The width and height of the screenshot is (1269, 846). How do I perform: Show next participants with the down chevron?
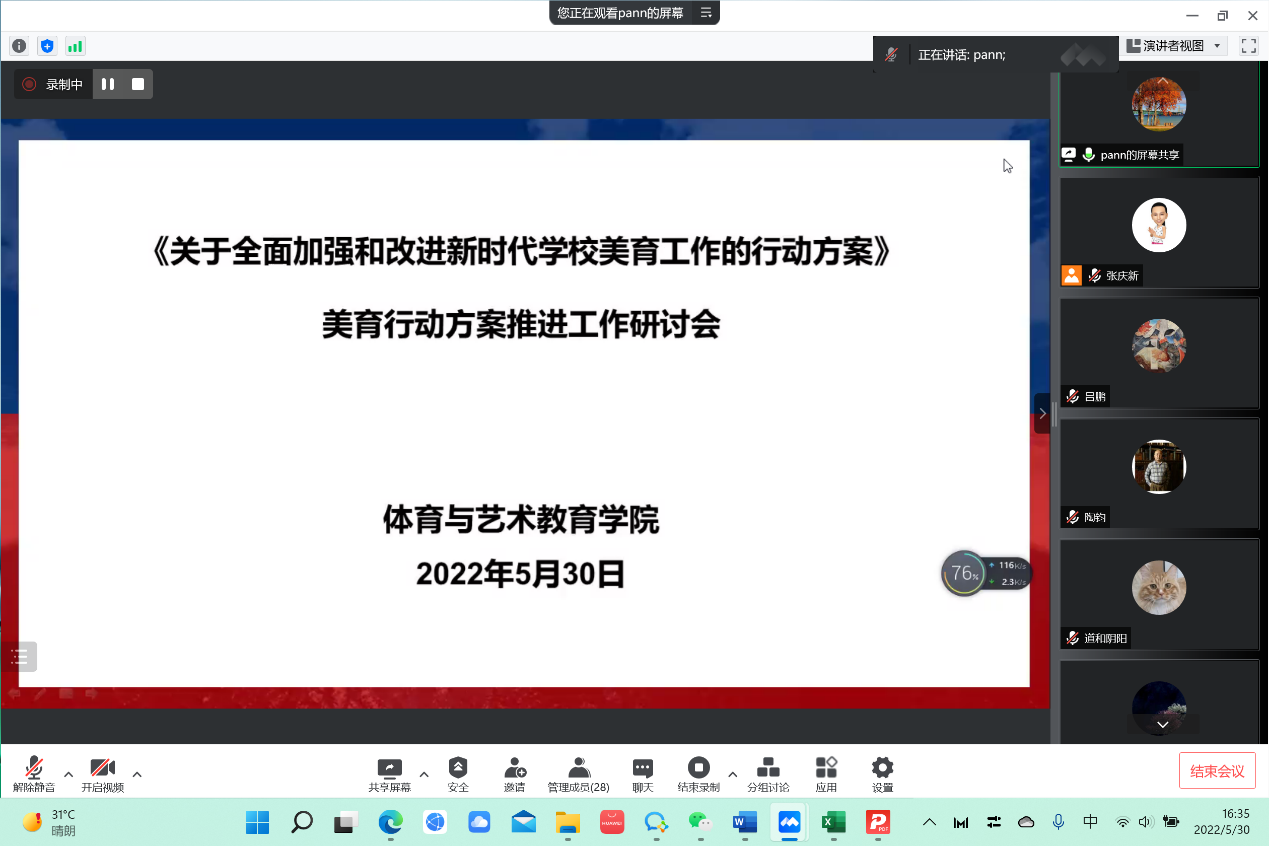(x=1162, y=724)
